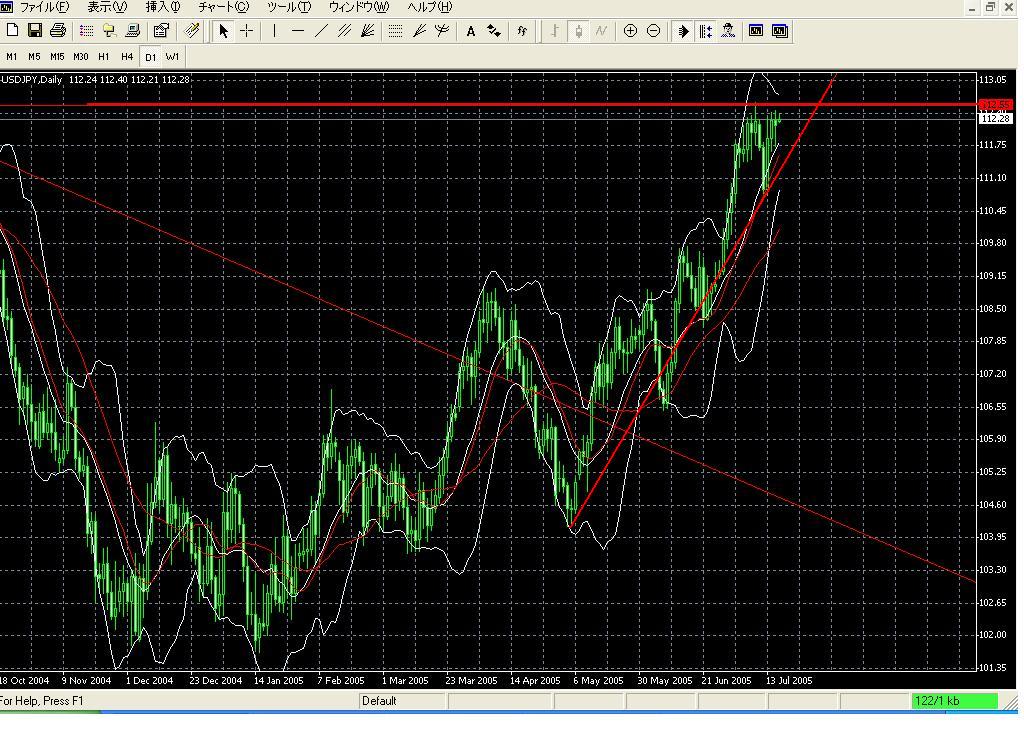Image resolution: width=1024 pixels, height=742 pixels.
Task: Switch chart to candlestick display
Action: (x=580, y=31)
